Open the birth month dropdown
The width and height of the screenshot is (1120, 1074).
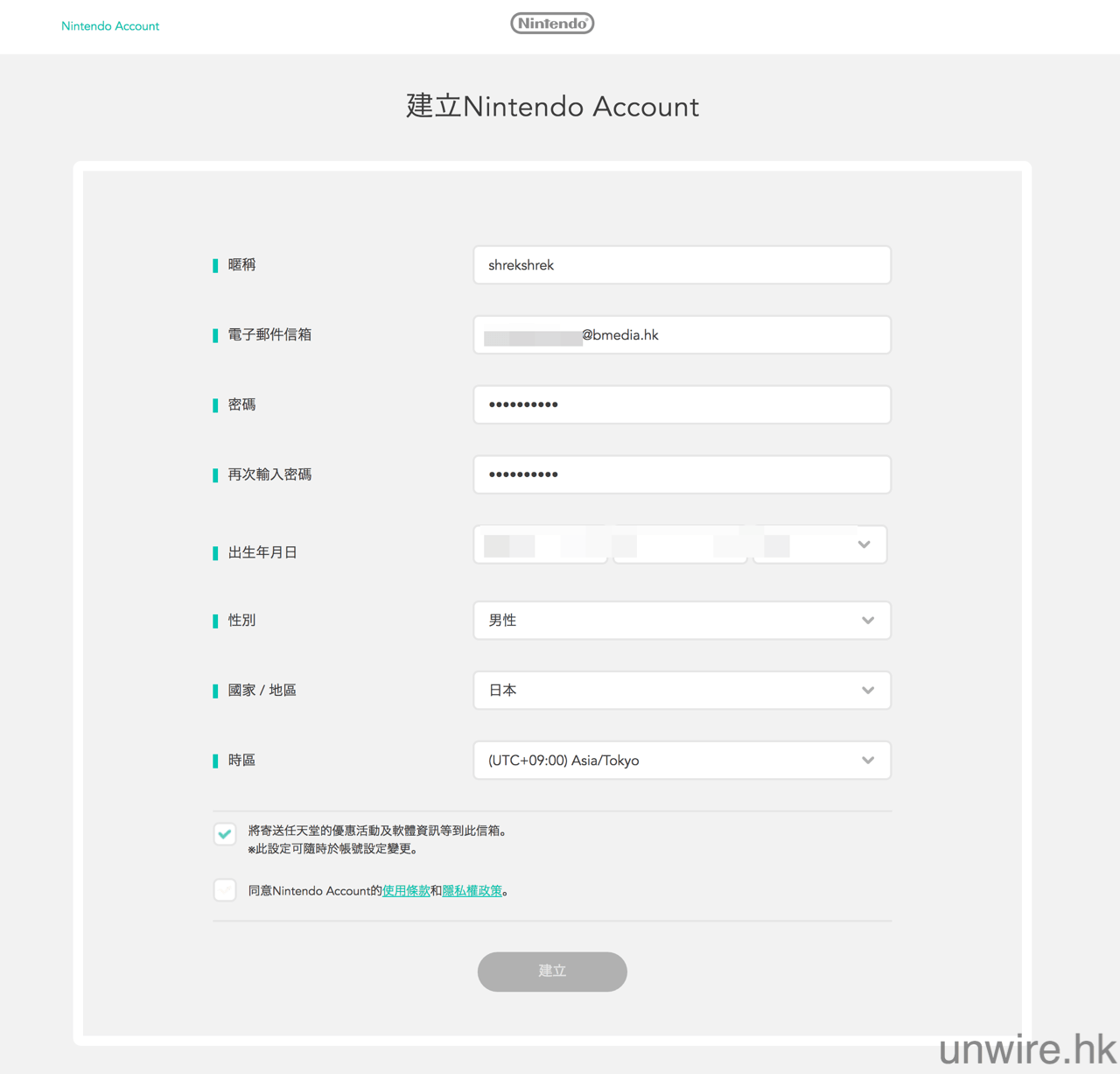680,545
